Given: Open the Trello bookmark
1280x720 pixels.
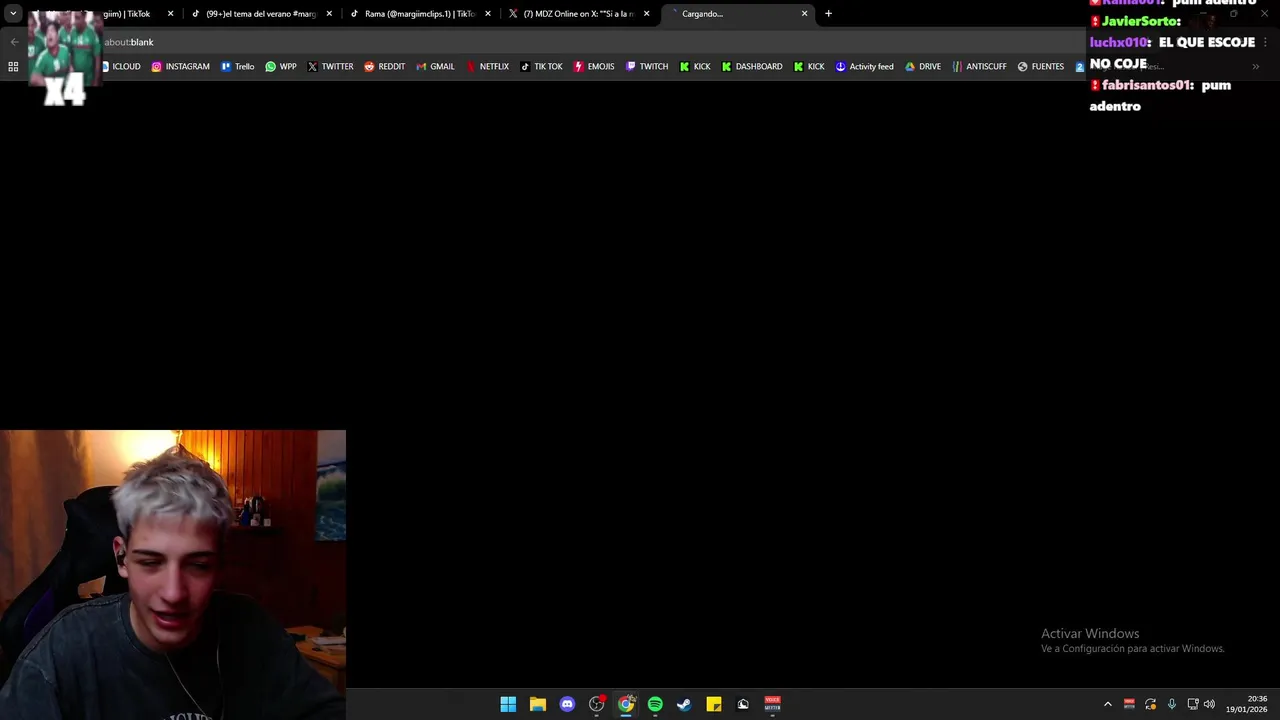Looking at the screenshot, I should (237, 67).
